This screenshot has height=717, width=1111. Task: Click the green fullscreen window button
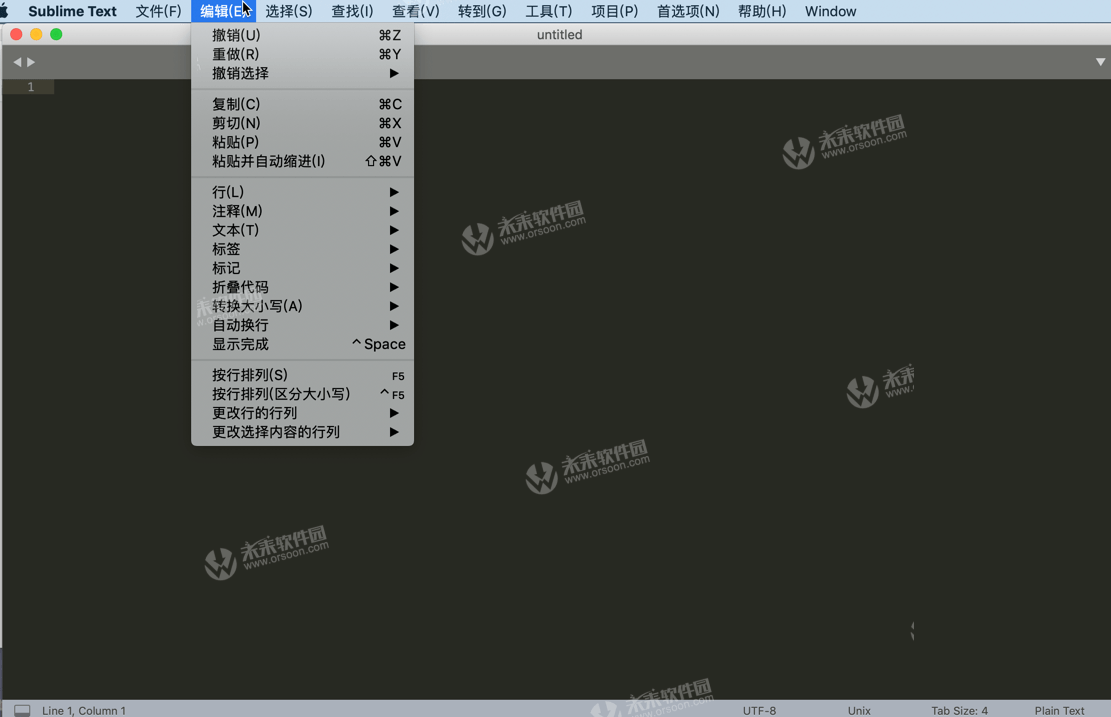pos(56,34)
